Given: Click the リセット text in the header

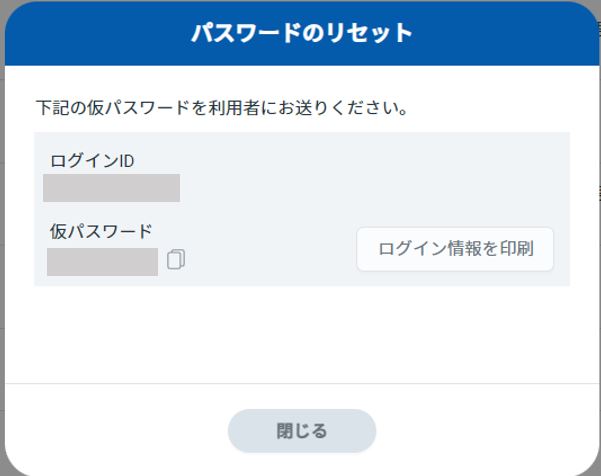Looking at the screenshot, I should tap(369, 33).
